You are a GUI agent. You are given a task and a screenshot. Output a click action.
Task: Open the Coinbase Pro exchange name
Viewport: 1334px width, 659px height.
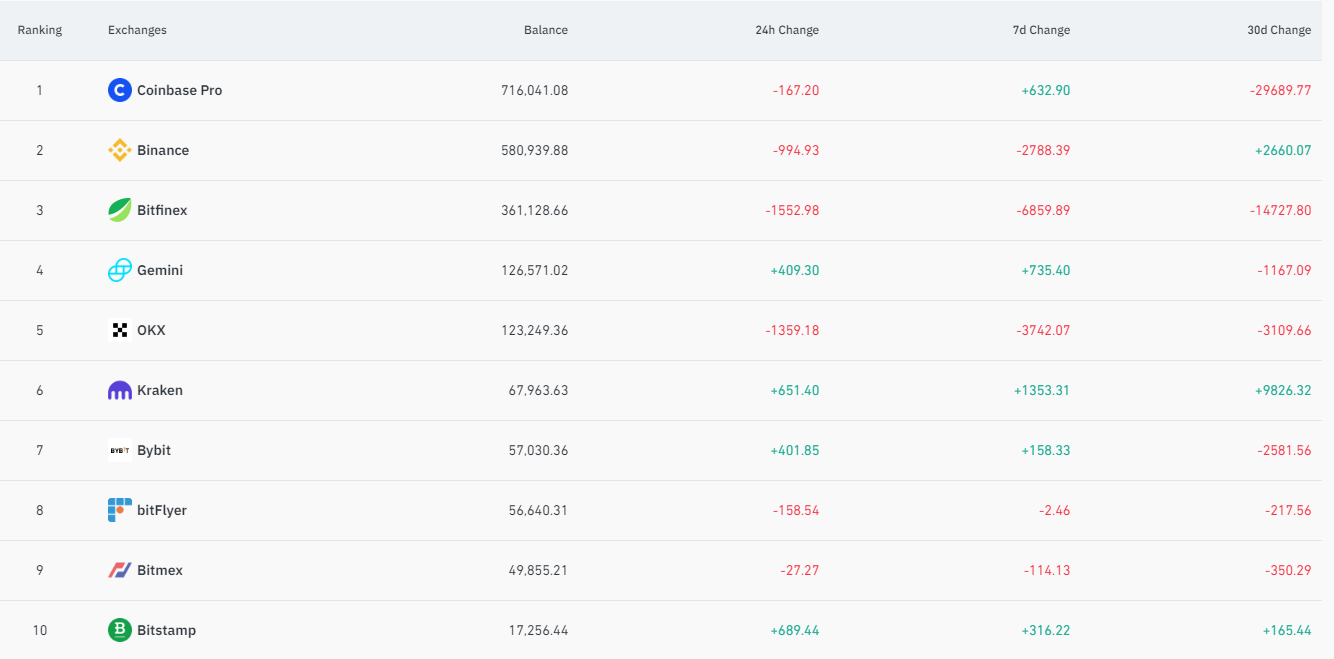(x=180, y=90)
